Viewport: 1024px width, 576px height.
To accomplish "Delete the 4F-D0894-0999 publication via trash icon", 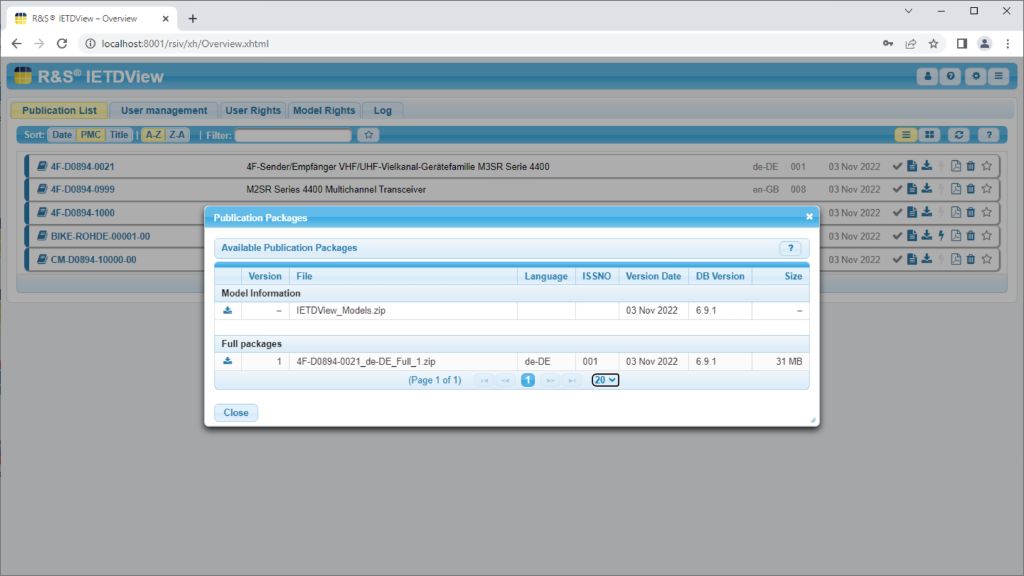I will click(x=971, y=189).
